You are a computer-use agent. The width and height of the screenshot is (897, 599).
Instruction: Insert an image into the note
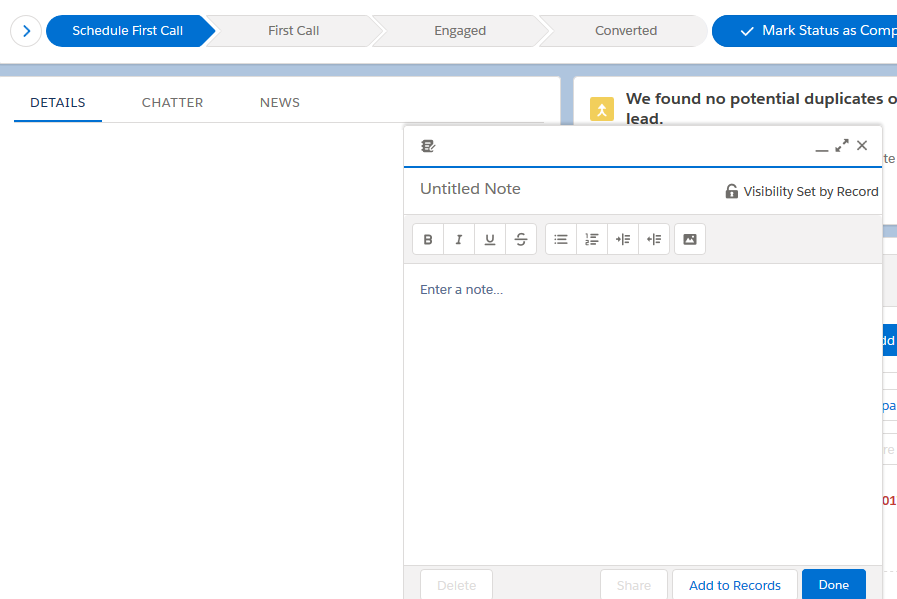click(690, 240)
